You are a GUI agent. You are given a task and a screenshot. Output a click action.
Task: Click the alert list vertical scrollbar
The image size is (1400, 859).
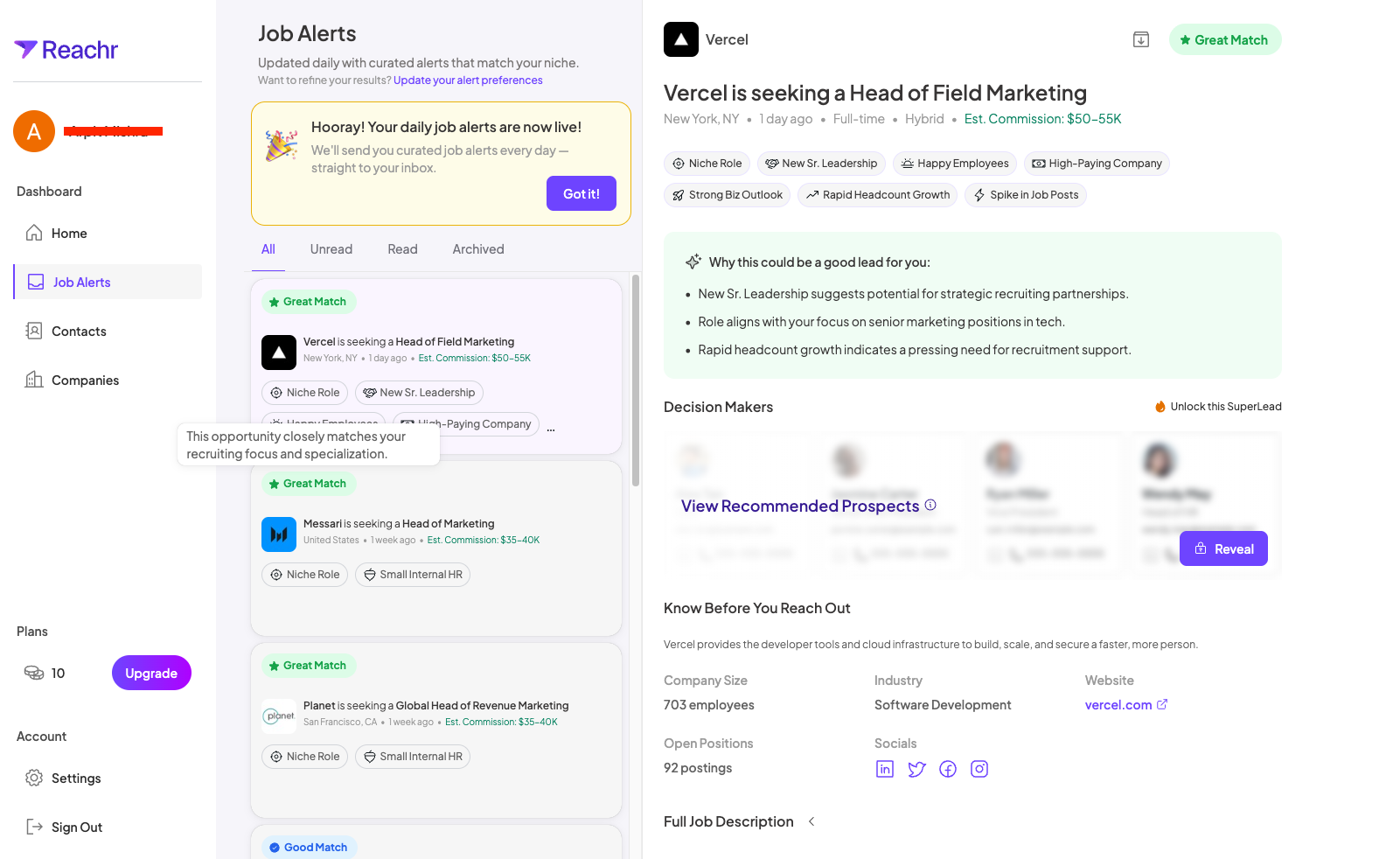tap(636, 381)
